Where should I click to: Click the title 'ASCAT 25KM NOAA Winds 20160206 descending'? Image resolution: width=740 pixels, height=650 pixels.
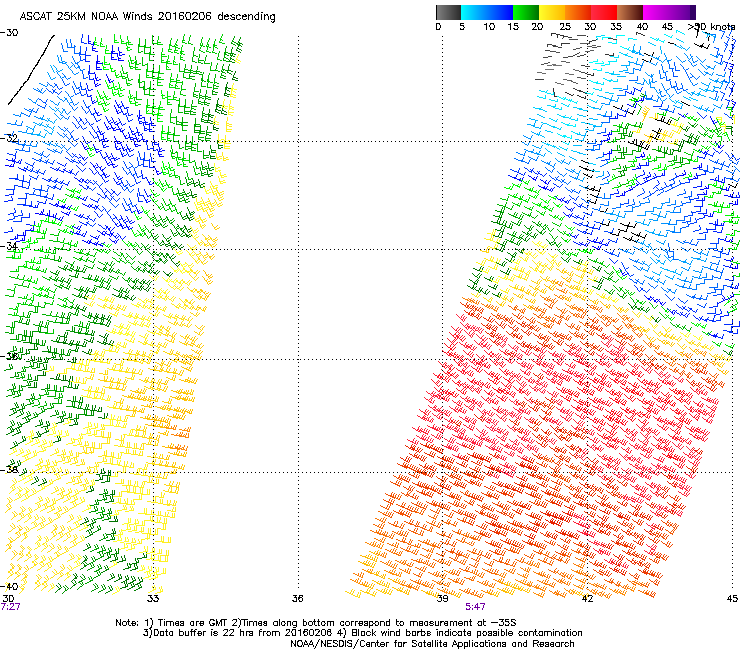click(147, 17)
